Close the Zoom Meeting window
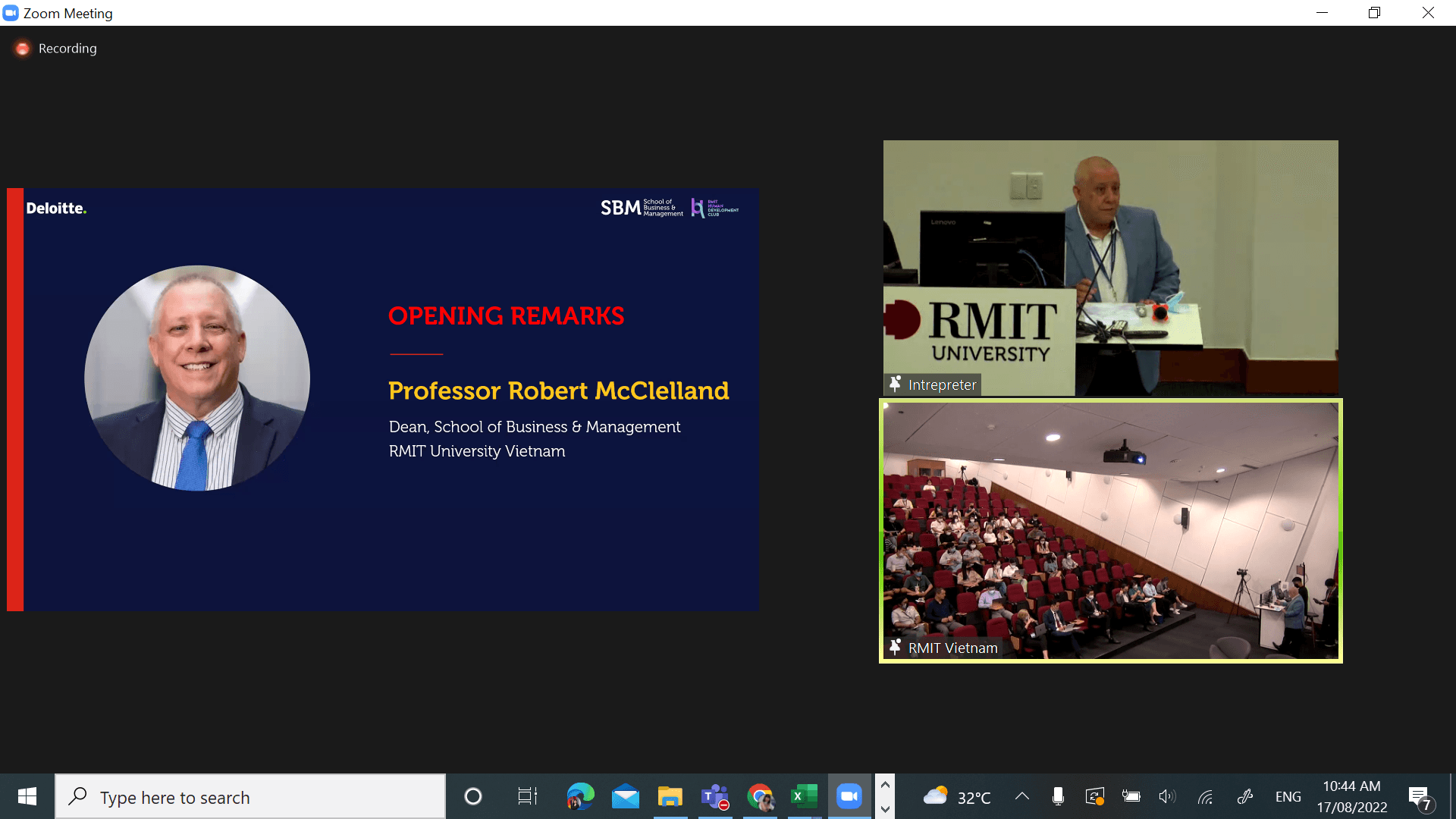The width and height of the screenshot is (1456, 819). 1428,13
